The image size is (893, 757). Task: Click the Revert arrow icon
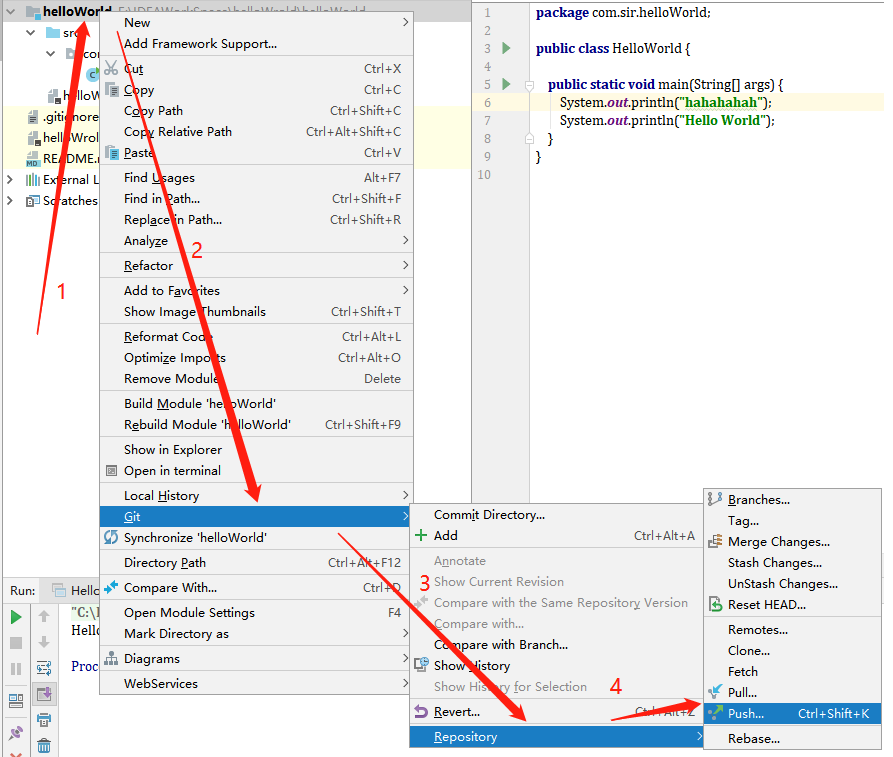pyautogui.click(x=421, y=711)
